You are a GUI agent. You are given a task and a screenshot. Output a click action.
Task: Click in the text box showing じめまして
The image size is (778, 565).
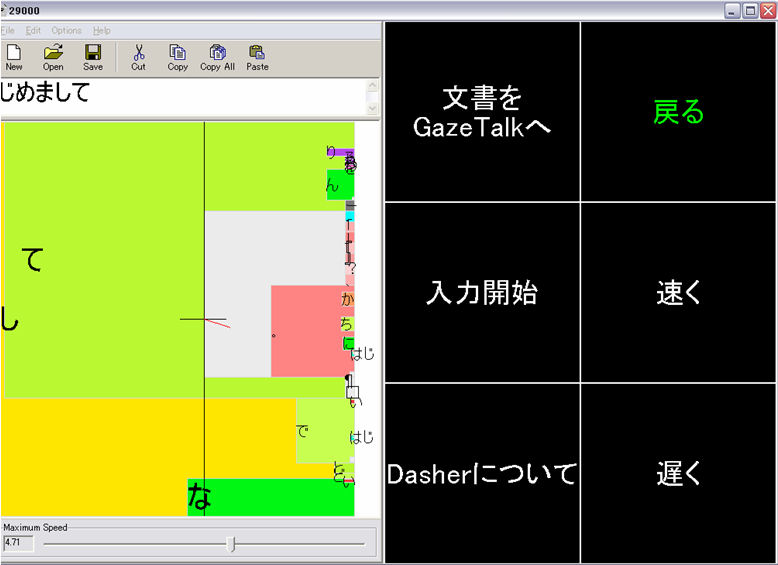click(180, 96)
